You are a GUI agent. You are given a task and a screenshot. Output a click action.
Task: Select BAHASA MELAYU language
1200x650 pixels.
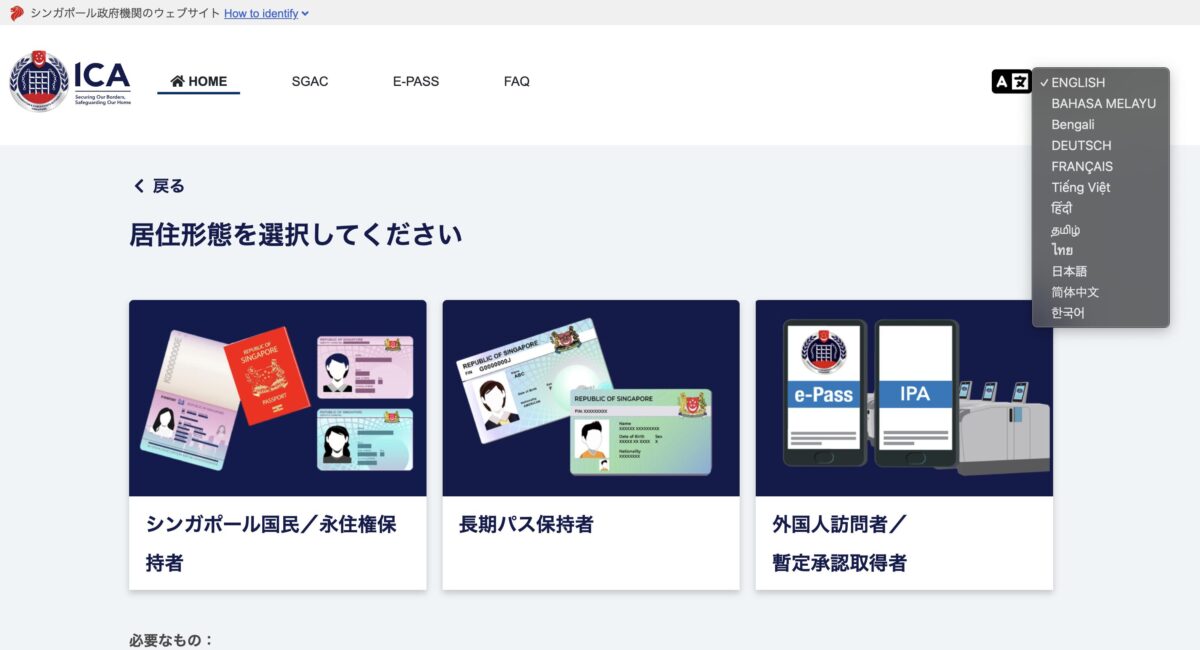1101,104
